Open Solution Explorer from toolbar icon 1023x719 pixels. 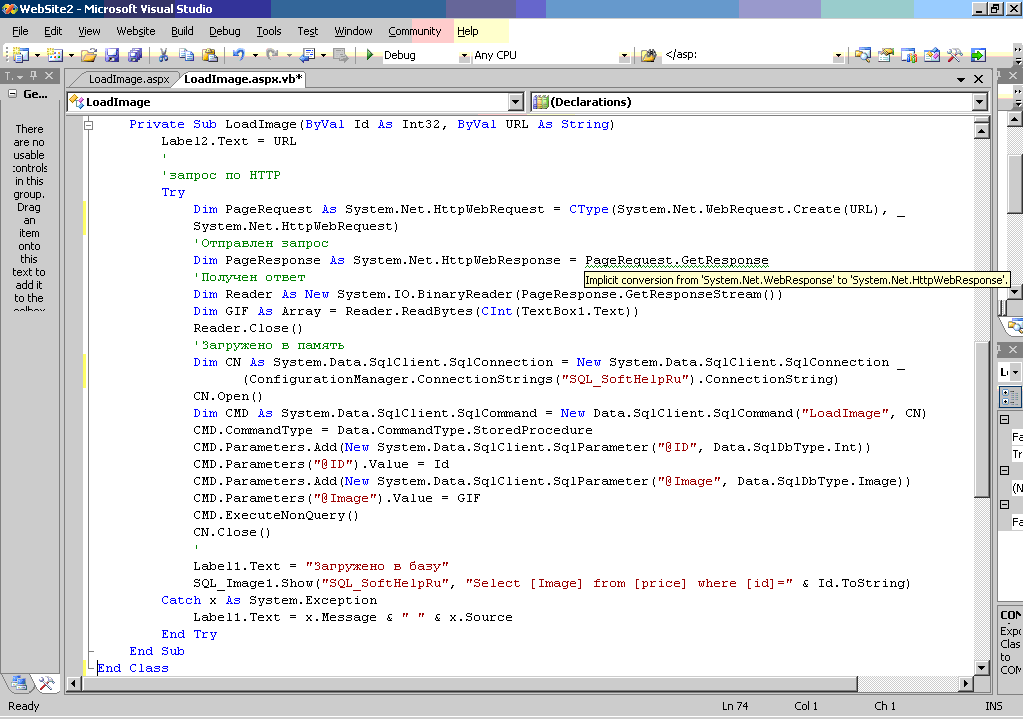863,55
